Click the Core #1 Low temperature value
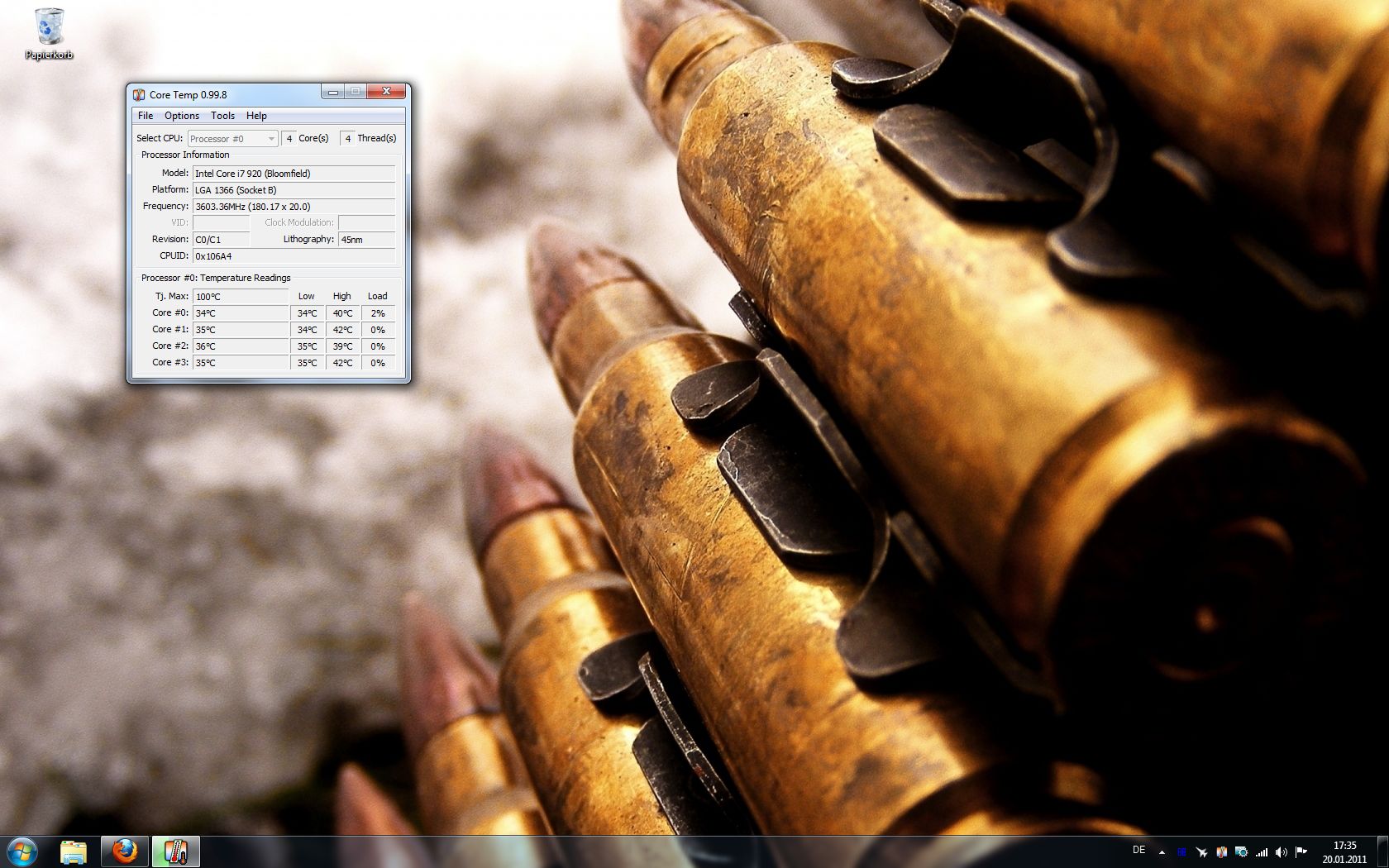Screen dimensions: 1389x868 [307, 330]
